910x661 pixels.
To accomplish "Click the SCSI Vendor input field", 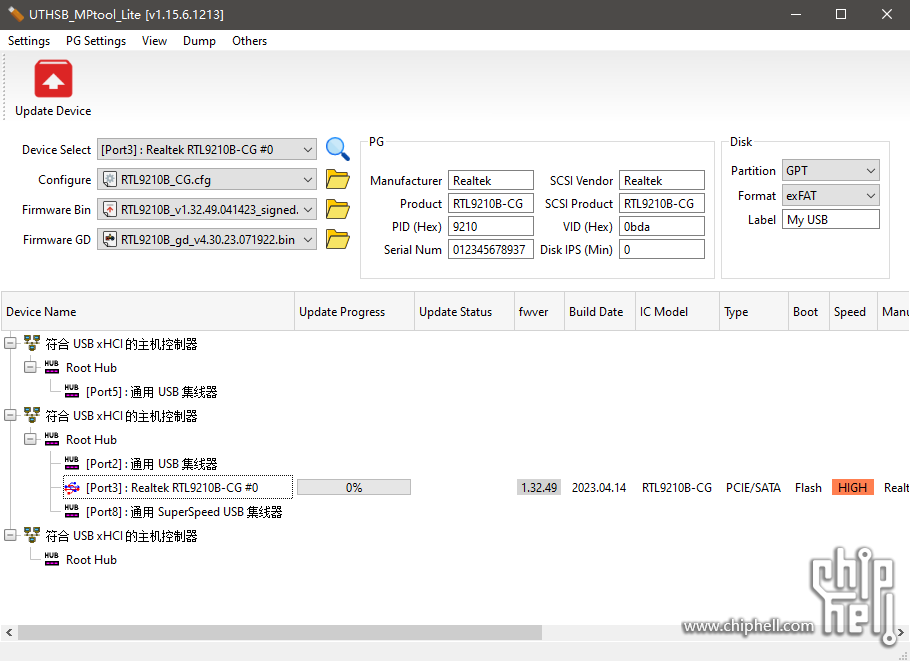I will (662, 180).
